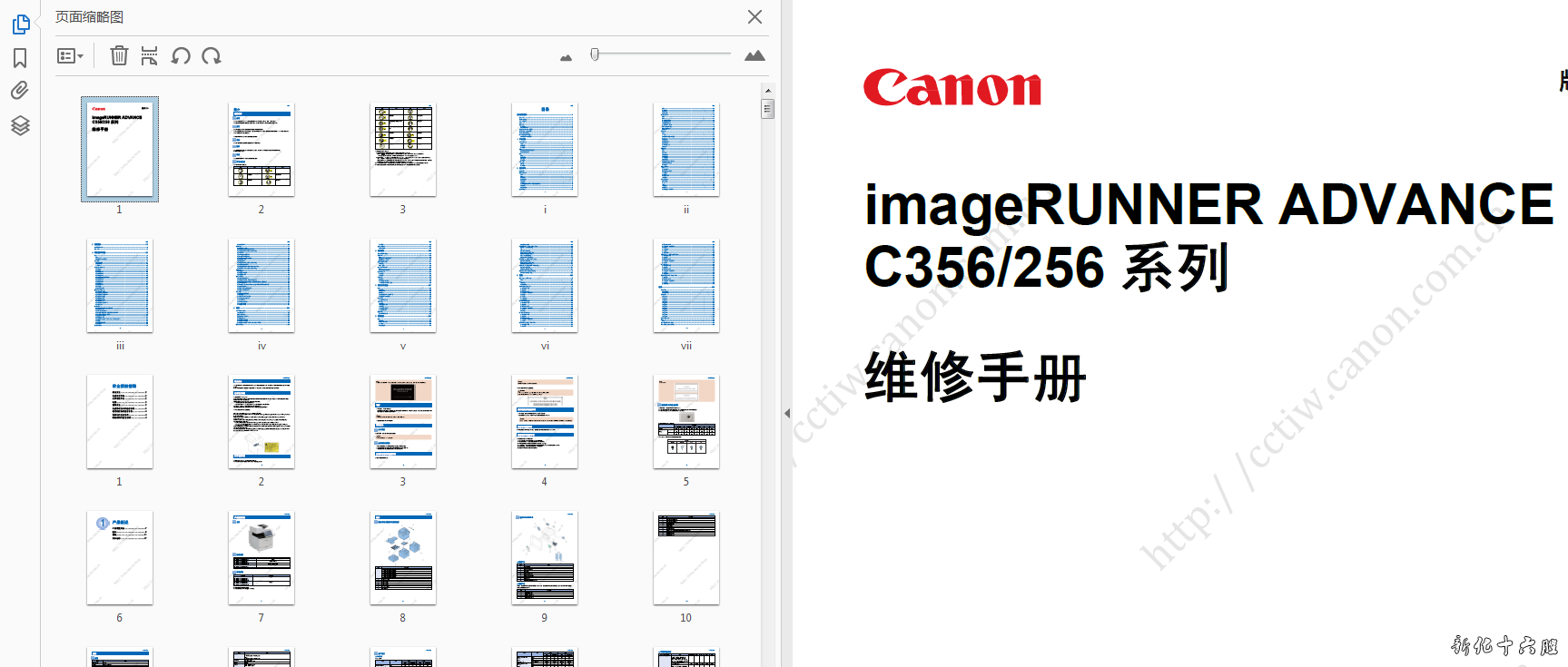Open the thumbnail options dropdown menu

[70, 56]
